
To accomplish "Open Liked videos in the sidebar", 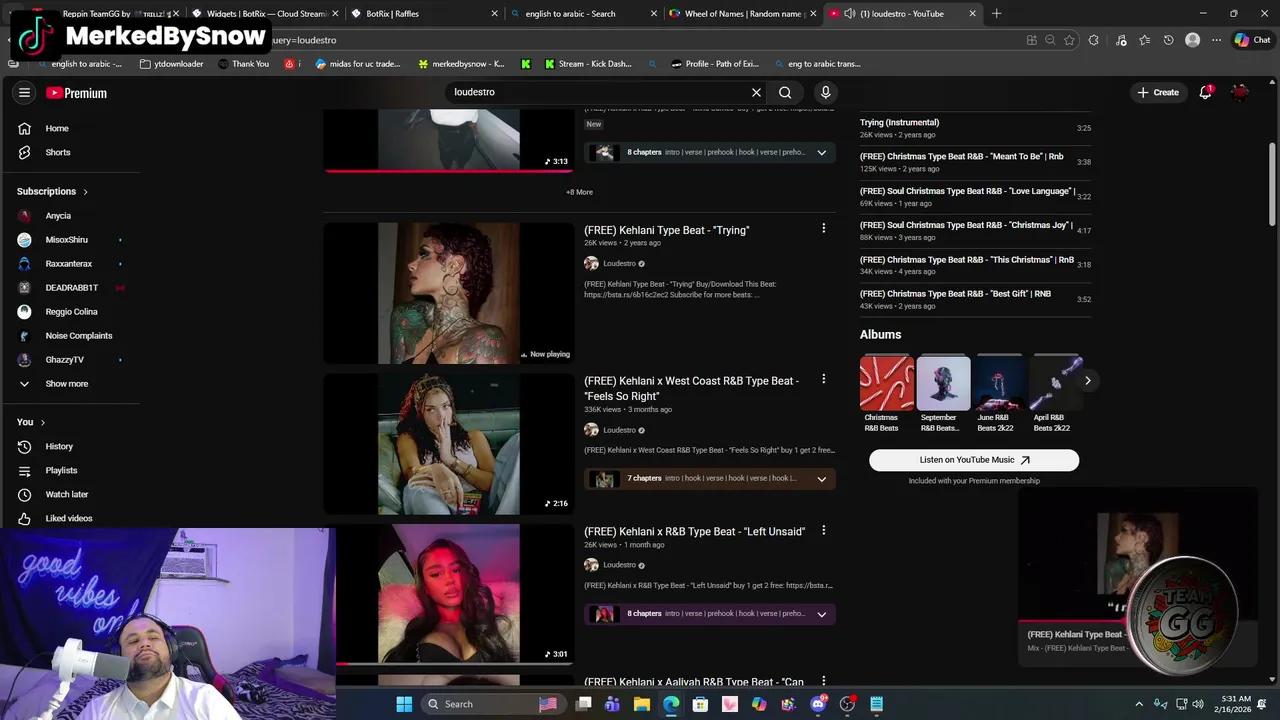I will click(x=70, y=518).
